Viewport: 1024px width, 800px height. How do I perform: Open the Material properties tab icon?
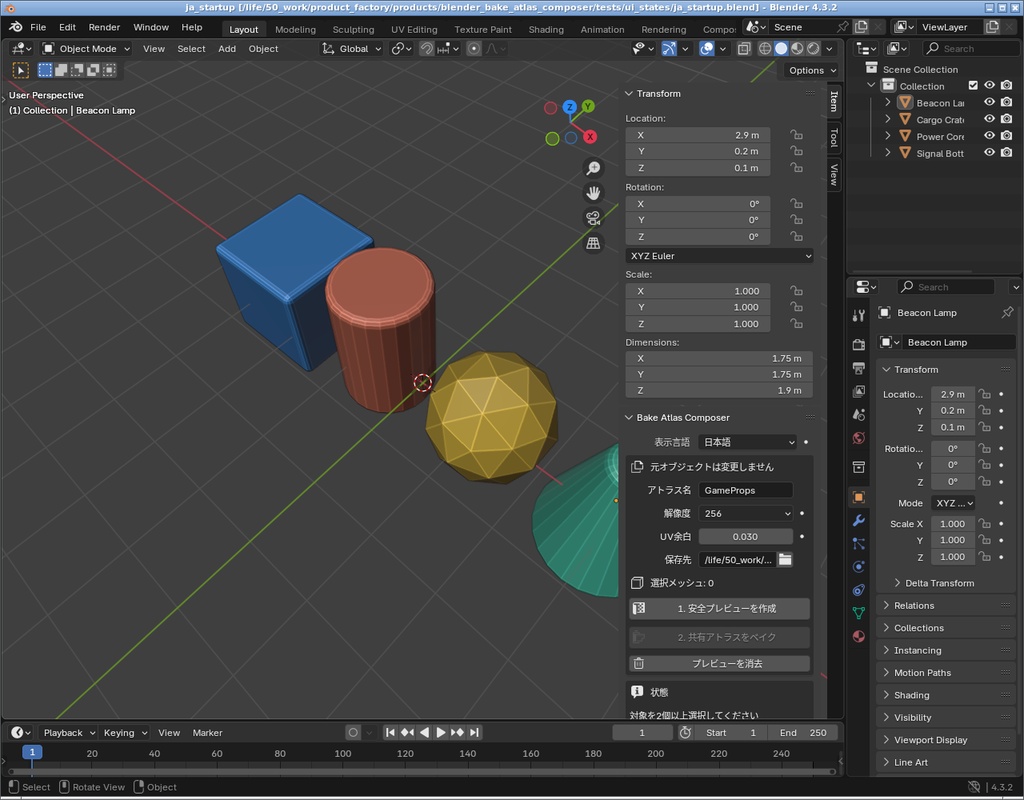(859, 636)
